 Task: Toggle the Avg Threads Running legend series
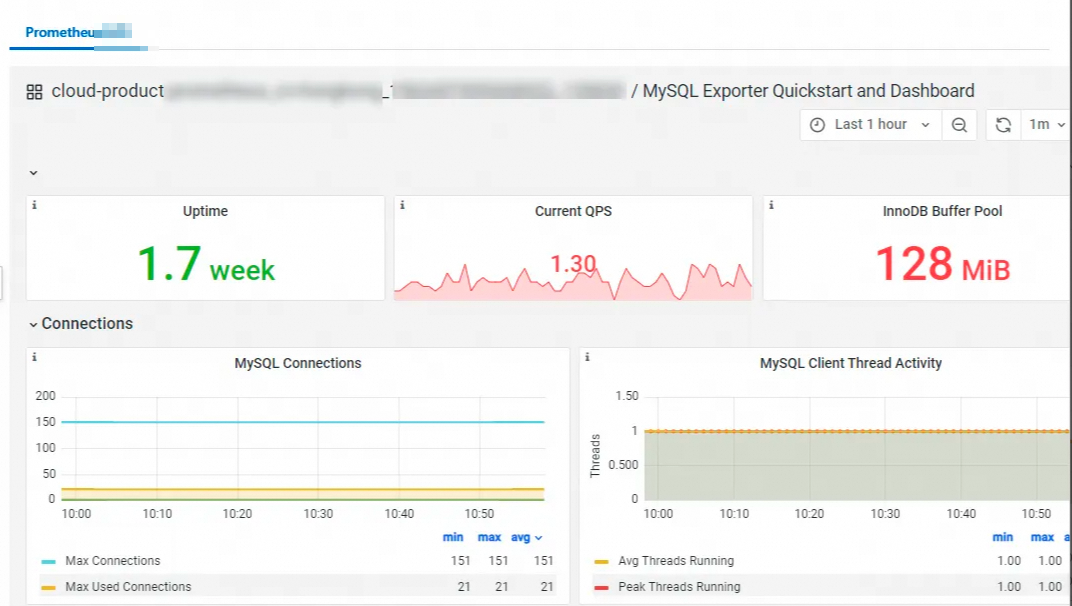click(x=675, y=561)
